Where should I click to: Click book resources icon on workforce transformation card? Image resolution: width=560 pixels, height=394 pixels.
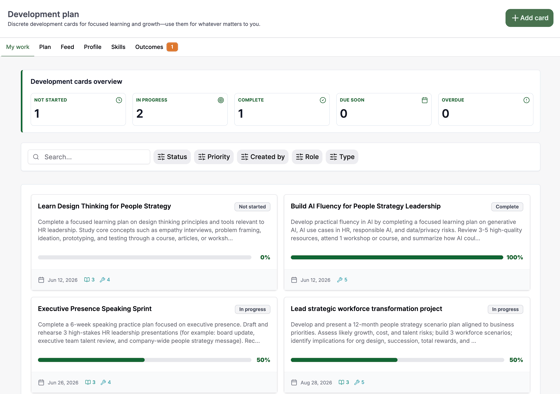click(x=341, y=382)
